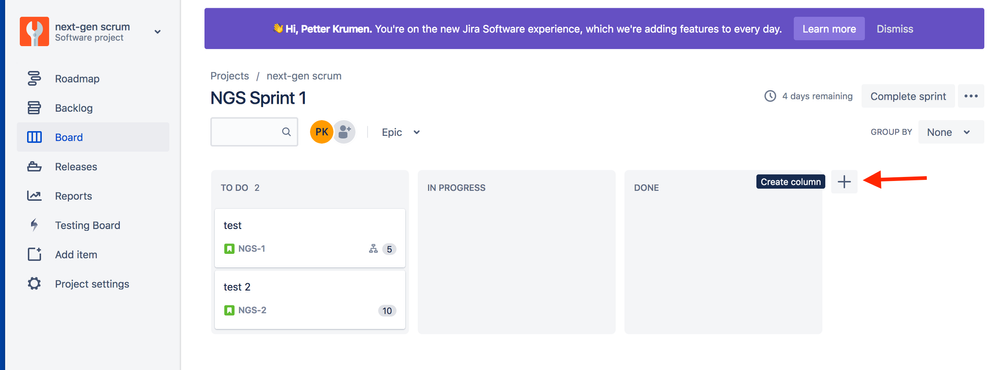Click the NGS-1 issue key
Image resolution: width=999 pixels, height=370 pixels.
[252, 249]
